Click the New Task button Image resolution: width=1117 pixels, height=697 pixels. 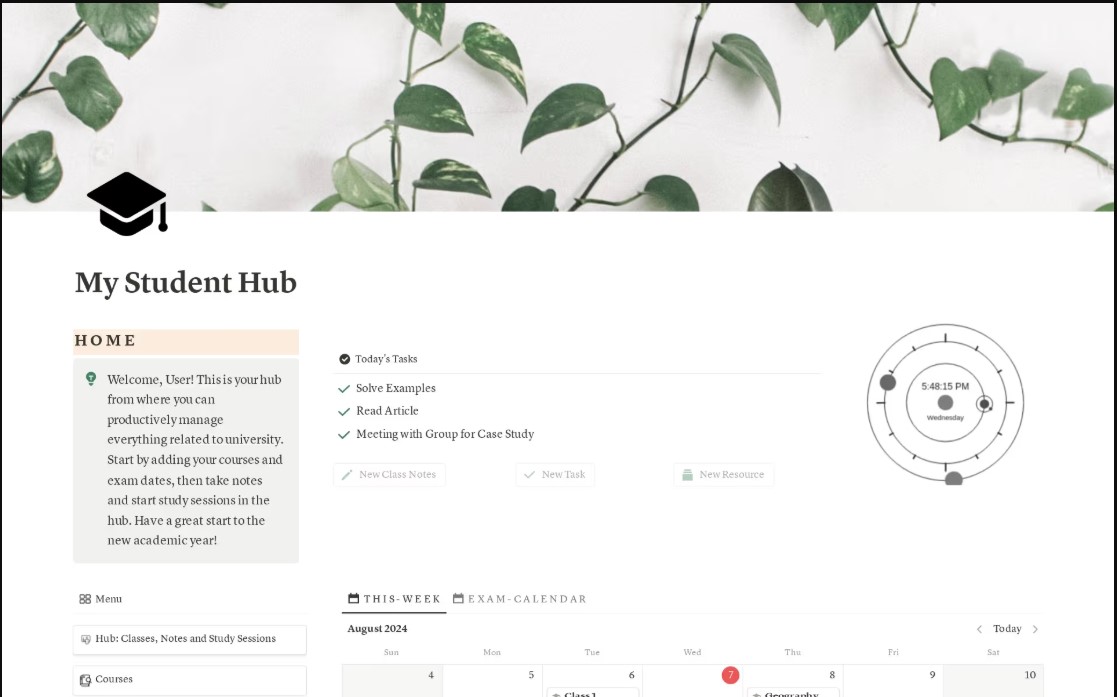[x=555, y=475]
